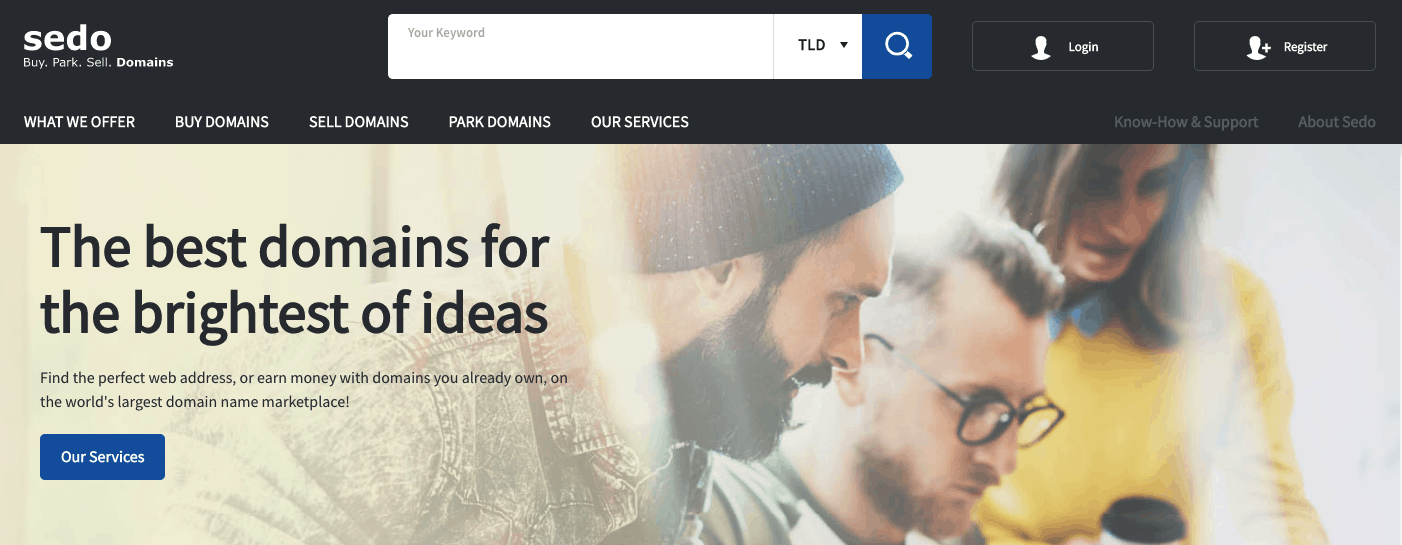This screenshot has width=1402, height=545.
Task: Focus the Your Keyword search field
Action: (x=580, y=46)
